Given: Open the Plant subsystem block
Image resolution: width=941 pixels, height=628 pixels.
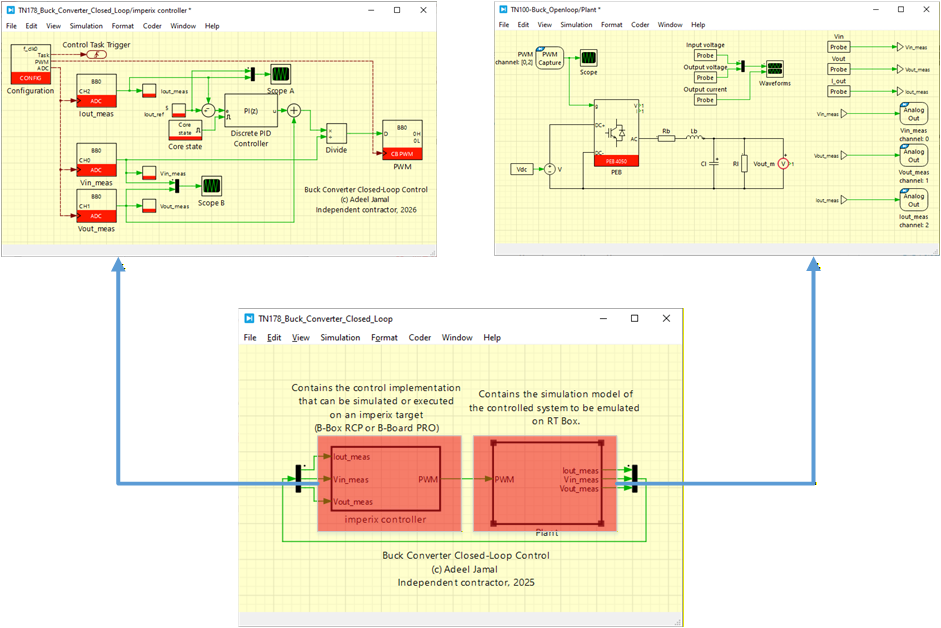Looking at the screenshot, I should [x=546, y=480].
